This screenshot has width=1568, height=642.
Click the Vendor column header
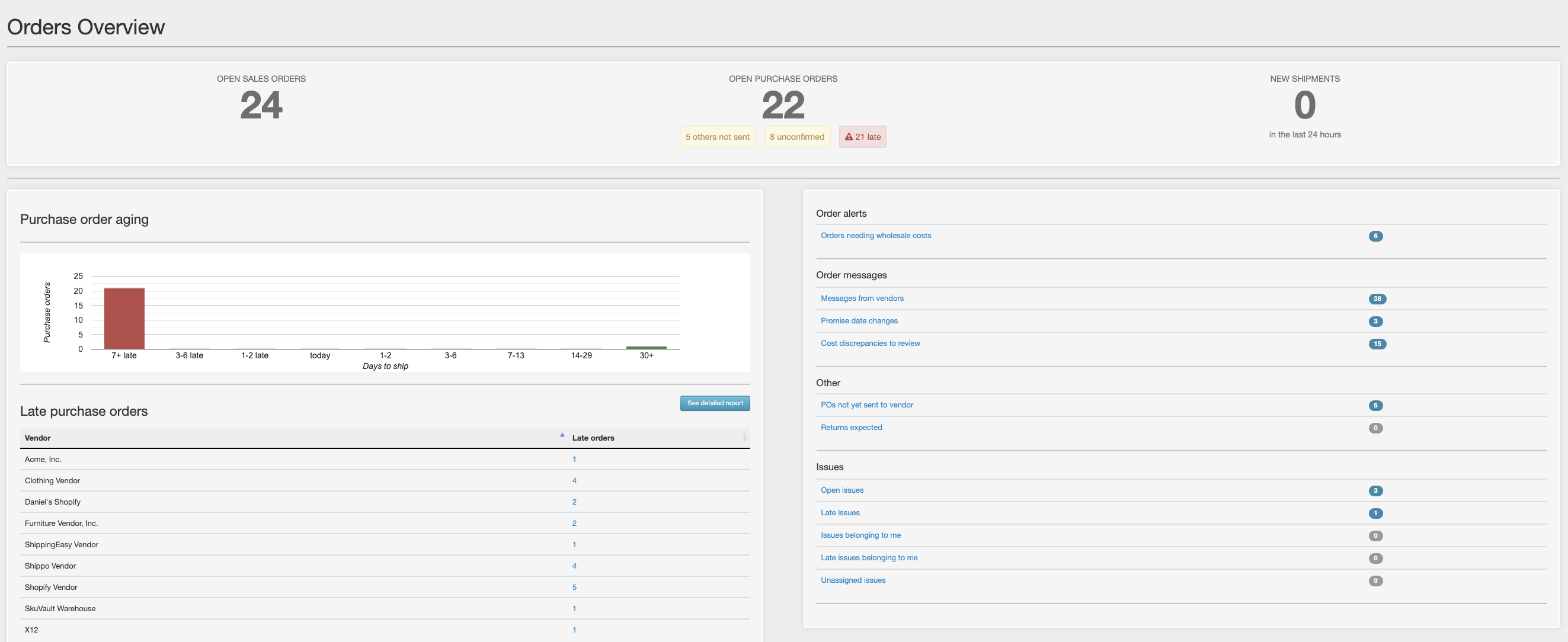coord(293,438)
